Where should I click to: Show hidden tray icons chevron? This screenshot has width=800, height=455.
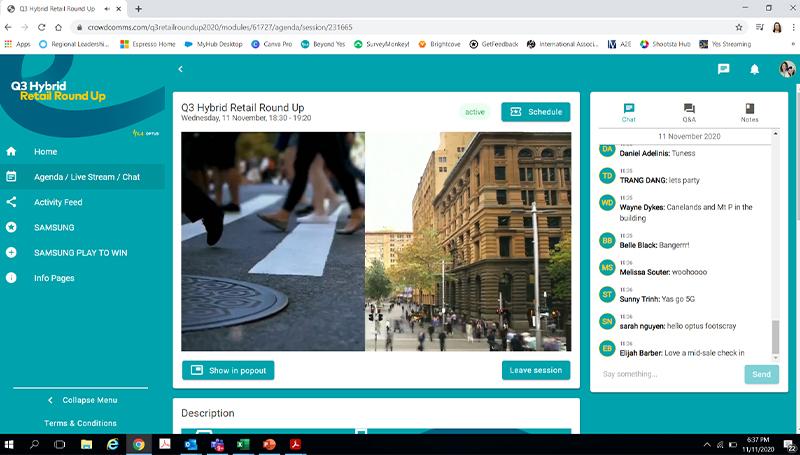point(707,445)
